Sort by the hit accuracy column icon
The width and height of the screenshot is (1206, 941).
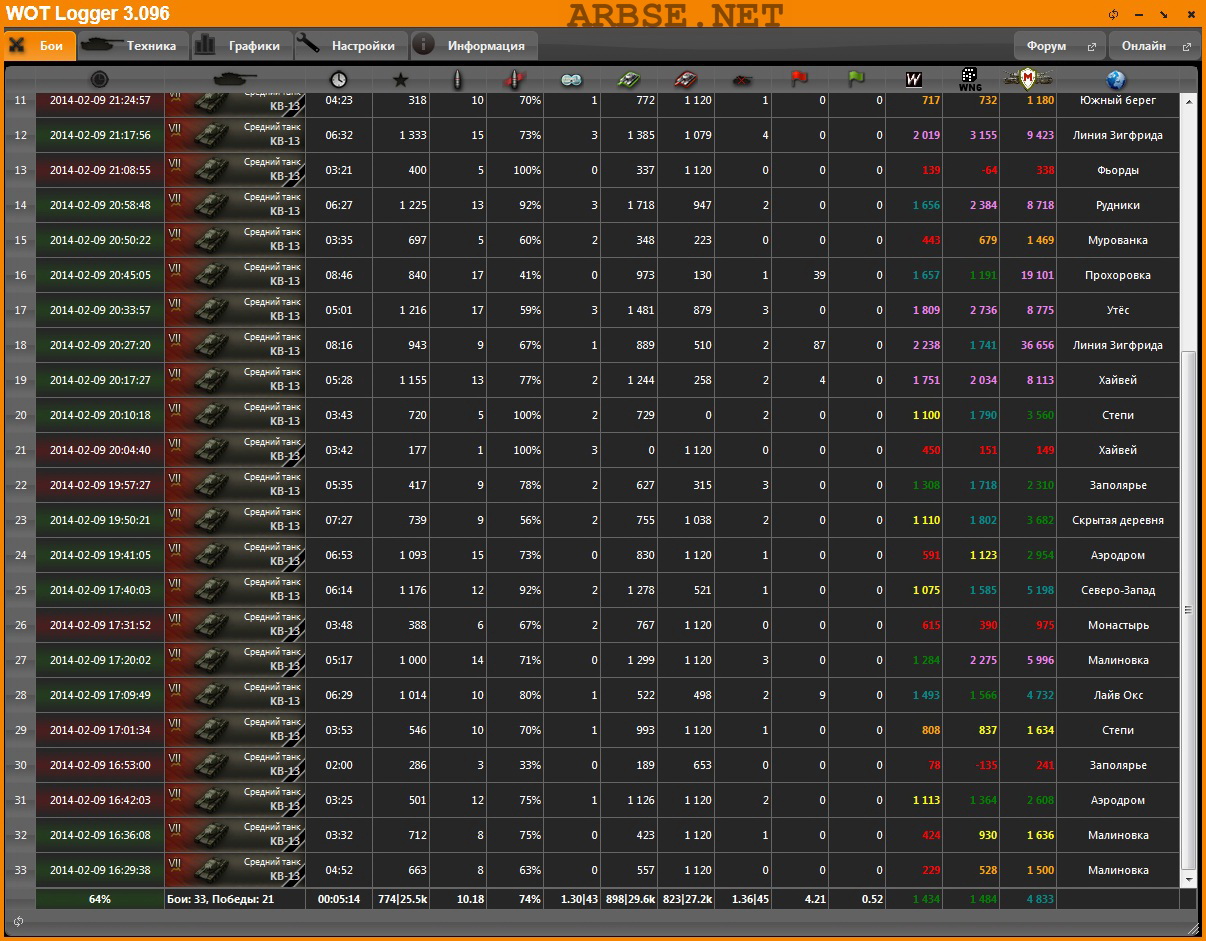[514, 79]
